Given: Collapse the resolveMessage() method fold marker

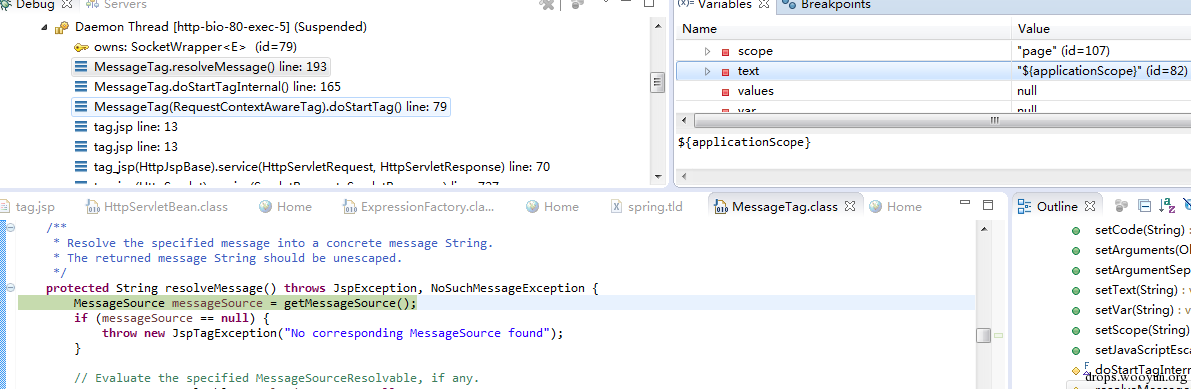Looking at the screenshot, I should pyautogui.click(x=11, y=288).
